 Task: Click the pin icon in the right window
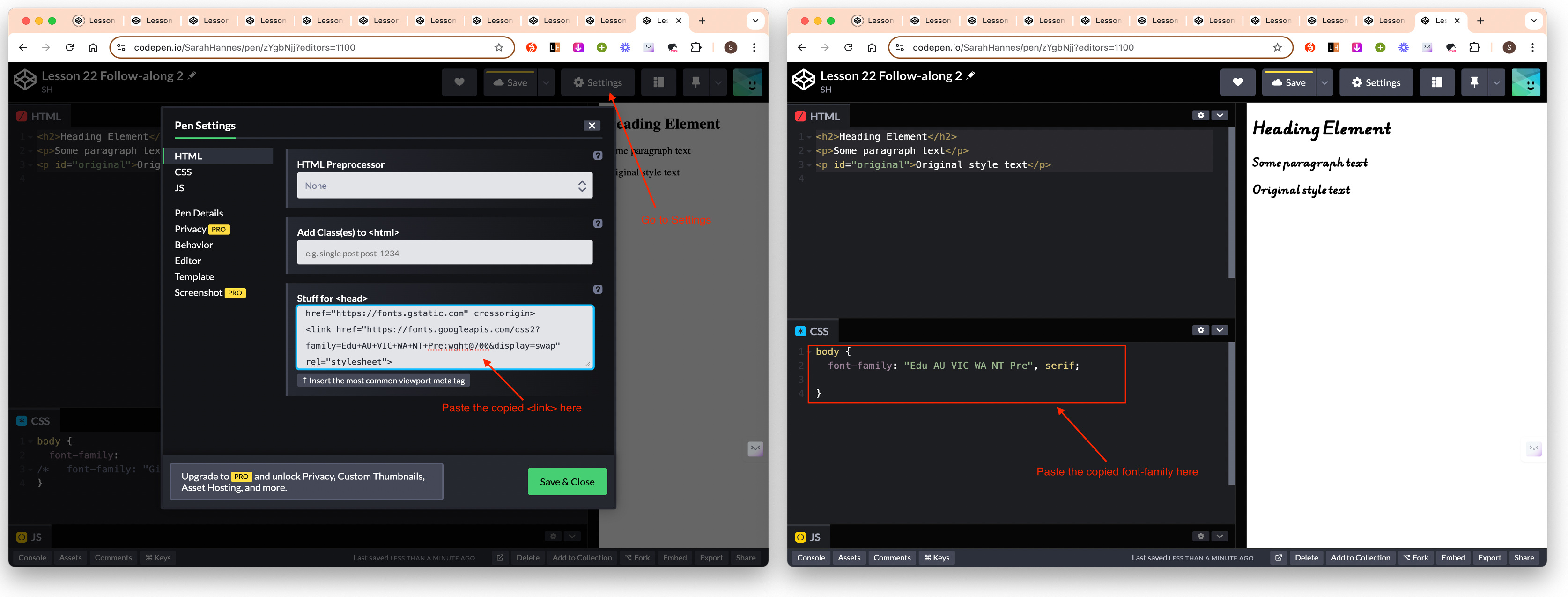[x=1474, y=83]
